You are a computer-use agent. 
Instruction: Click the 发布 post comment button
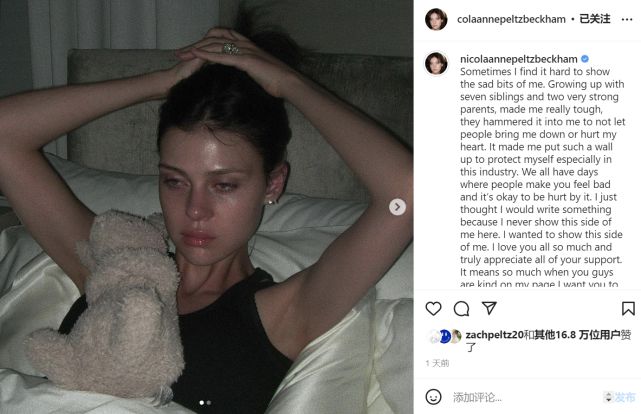625,397
